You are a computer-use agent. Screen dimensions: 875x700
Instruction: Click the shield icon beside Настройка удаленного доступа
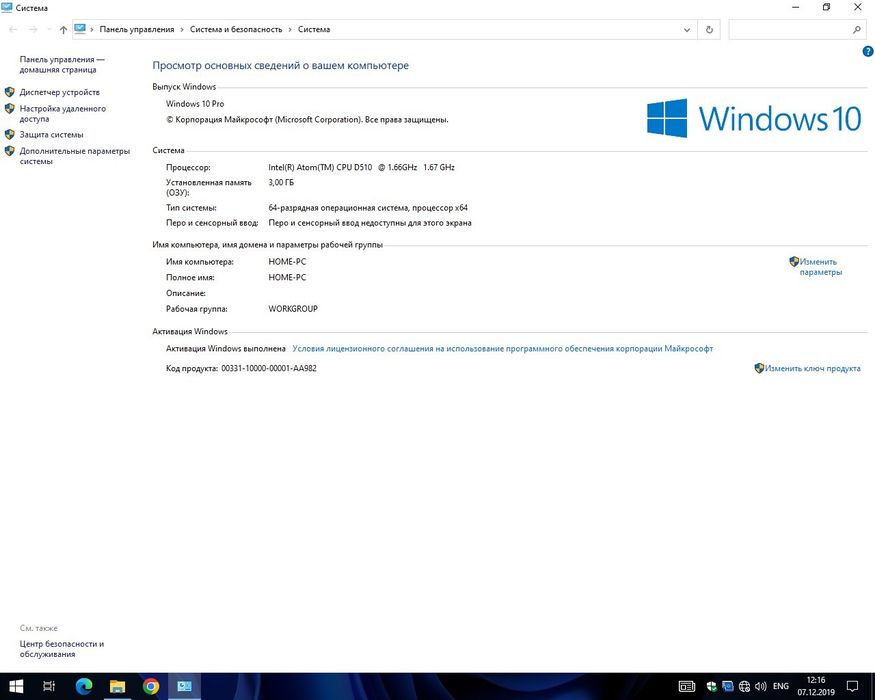(9, 108)
